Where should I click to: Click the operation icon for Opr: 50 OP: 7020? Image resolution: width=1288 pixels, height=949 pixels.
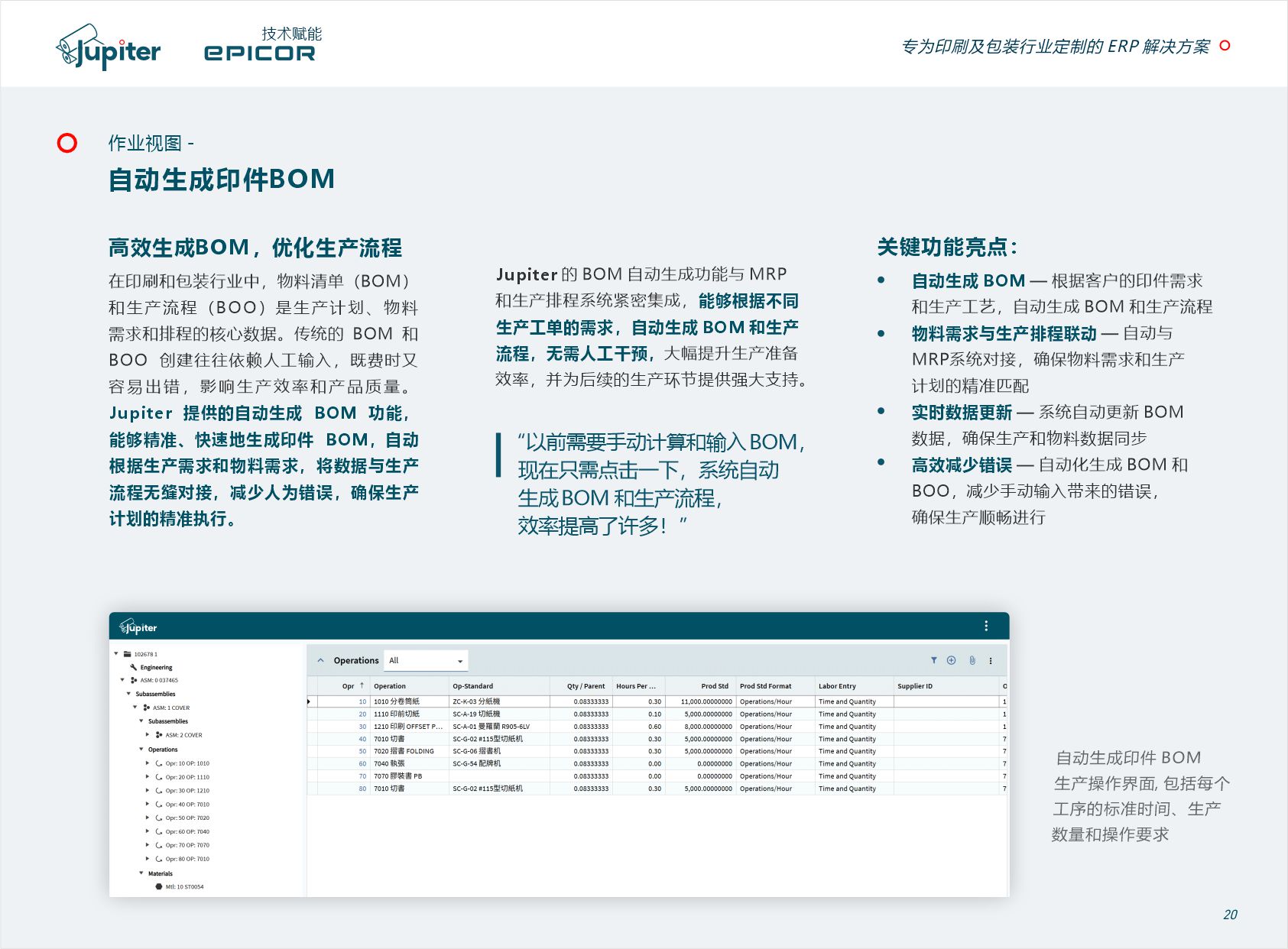tap(159, 818)
